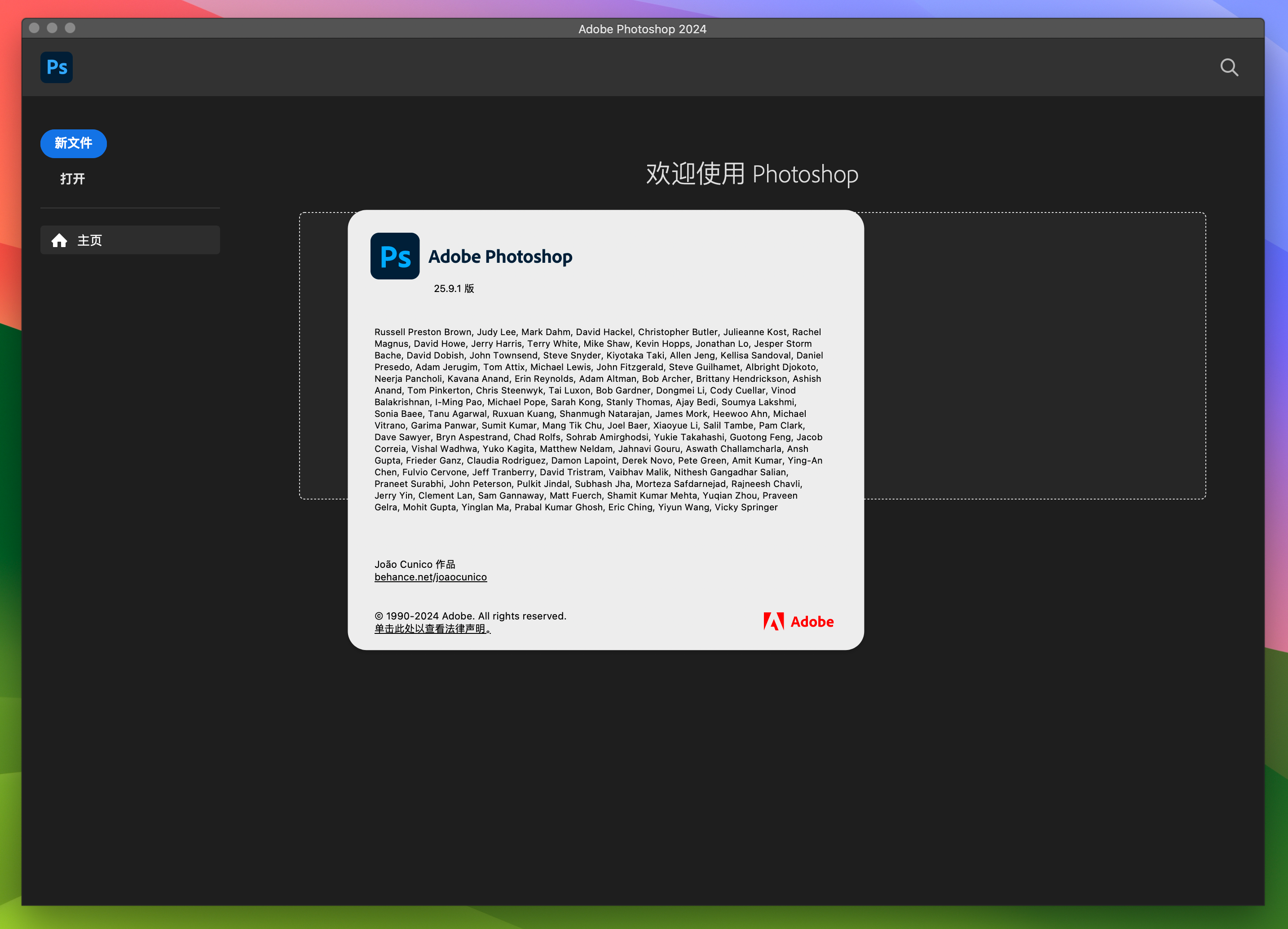The height and width of the screenshot is (929, 1288).
Task: Minimize window with the second title bar button
Action: click(52, 28)
